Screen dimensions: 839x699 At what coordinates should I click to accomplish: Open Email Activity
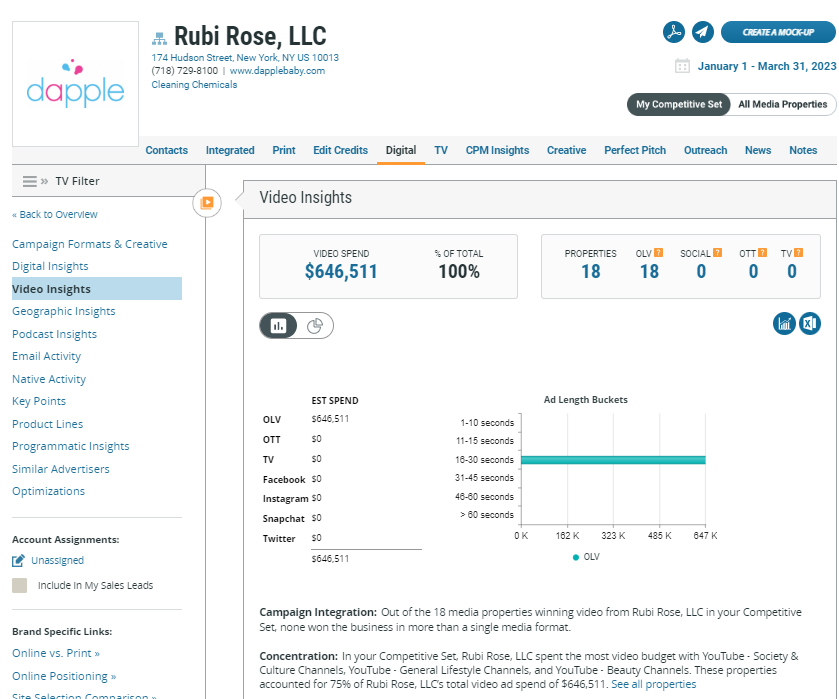[47, 356]
